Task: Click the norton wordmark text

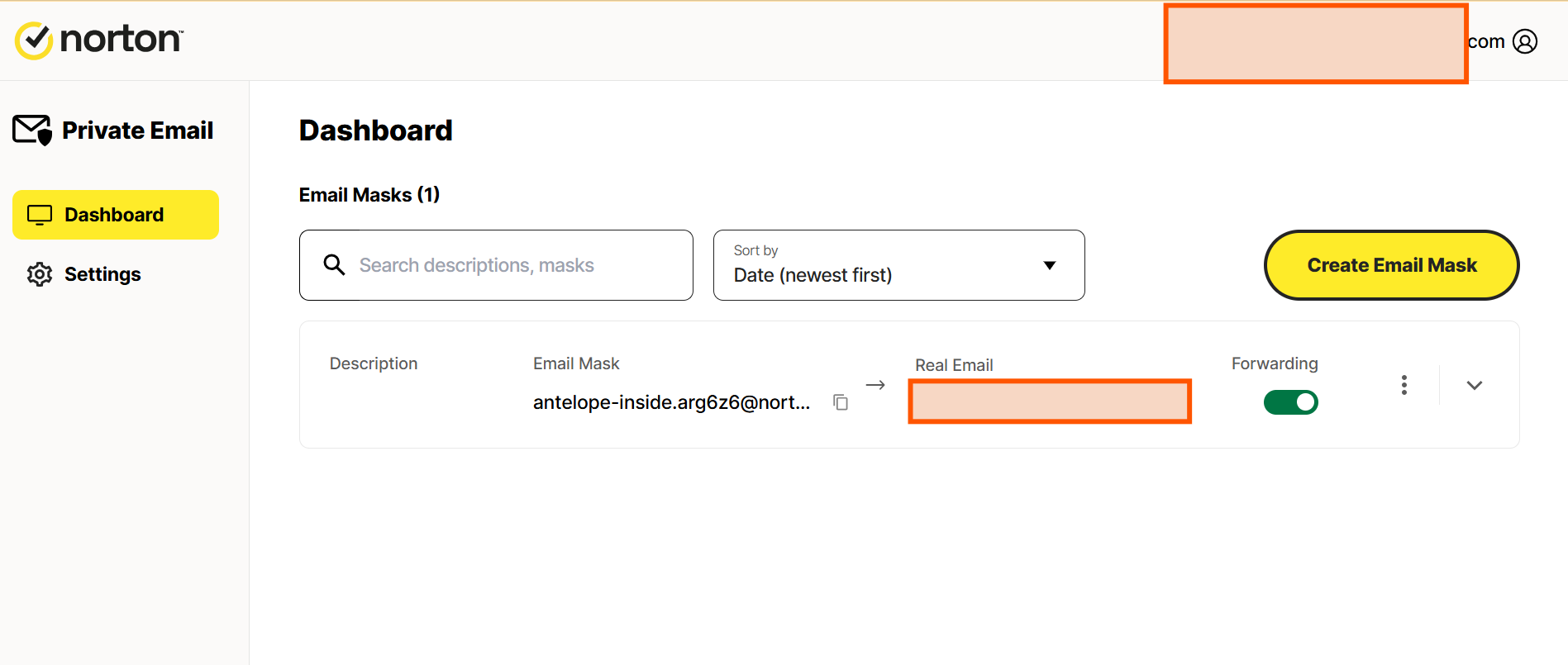Action: tap(121, 40)
